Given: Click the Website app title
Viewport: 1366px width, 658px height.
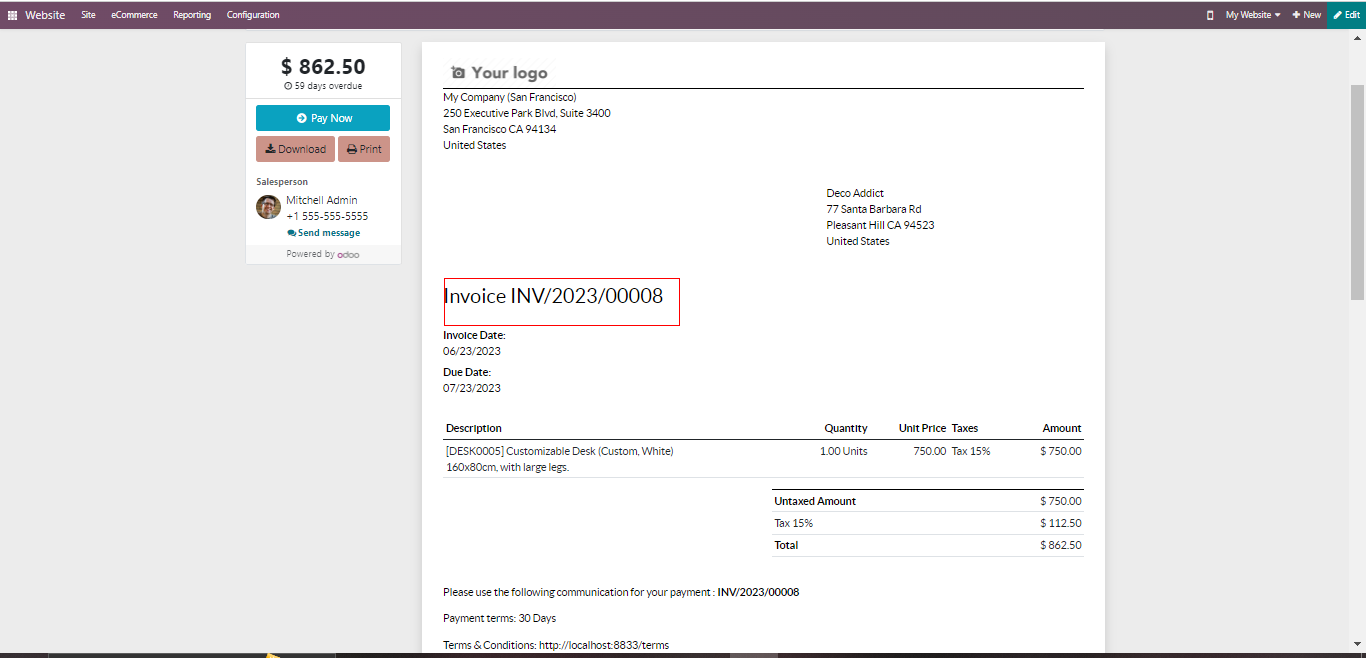Looking at the screenshot, I should [x=45, y=15].
